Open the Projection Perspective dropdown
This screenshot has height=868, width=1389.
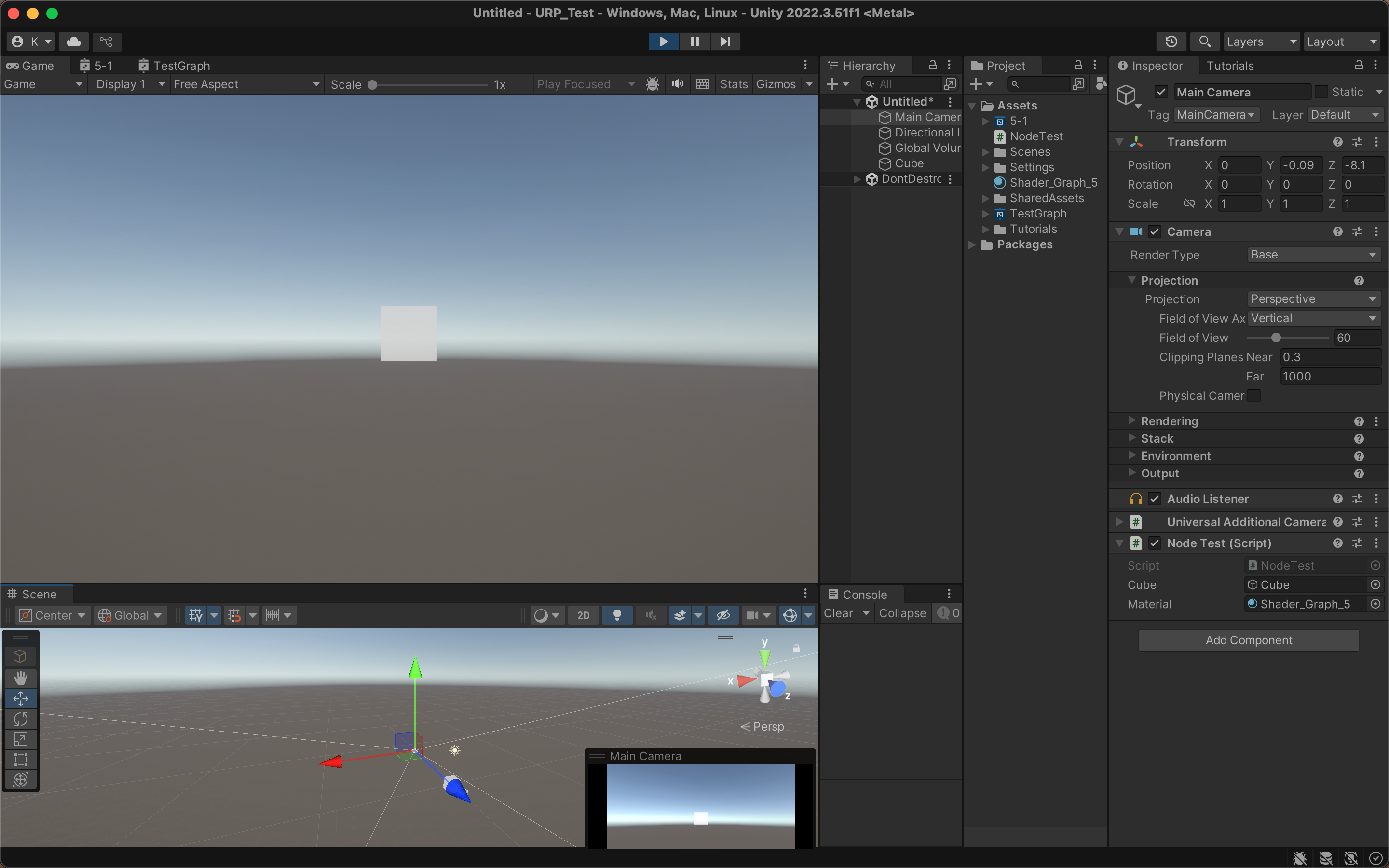point(1313,299)
